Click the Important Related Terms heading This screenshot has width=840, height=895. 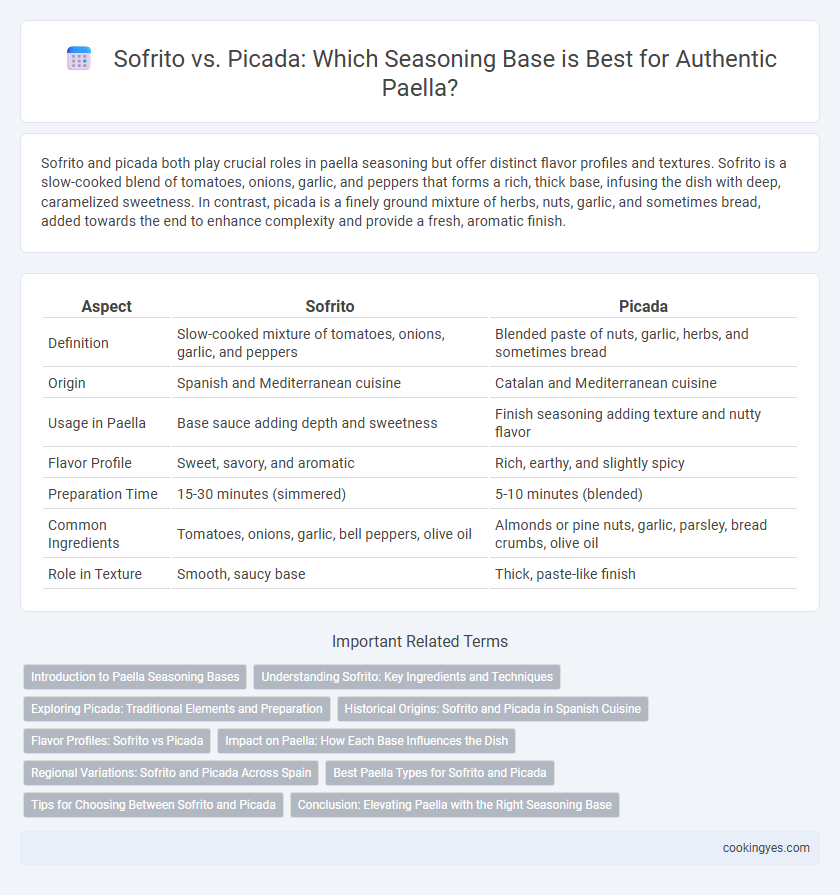coord(420,641)
